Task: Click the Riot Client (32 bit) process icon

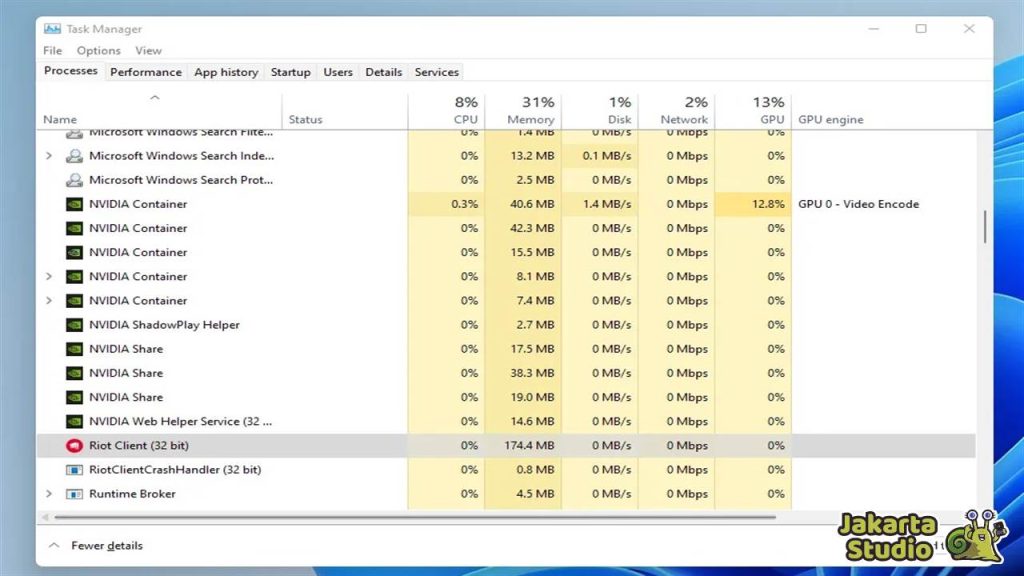Action: point(74,445)
